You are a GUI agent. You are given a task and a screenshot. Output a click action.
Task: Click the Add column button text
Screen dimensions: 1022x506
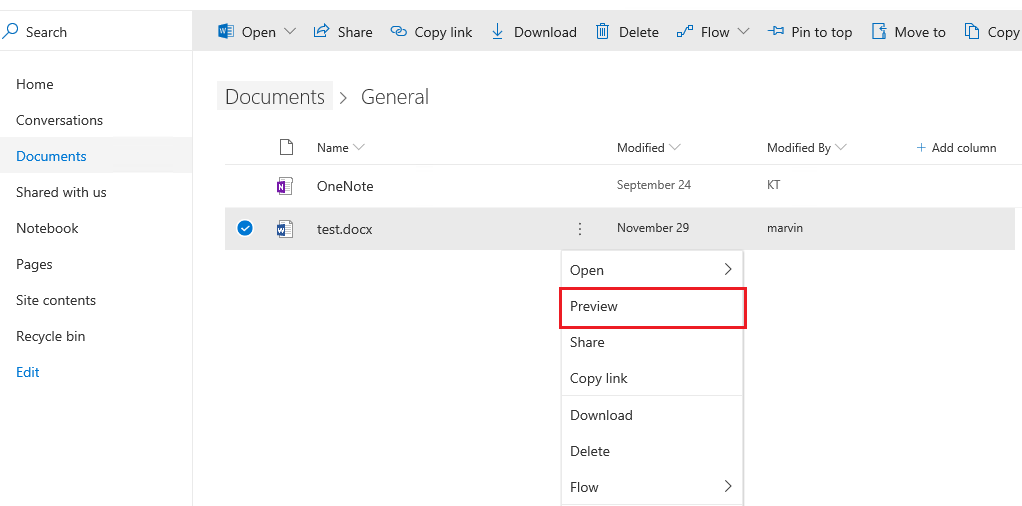click(964, 148)
